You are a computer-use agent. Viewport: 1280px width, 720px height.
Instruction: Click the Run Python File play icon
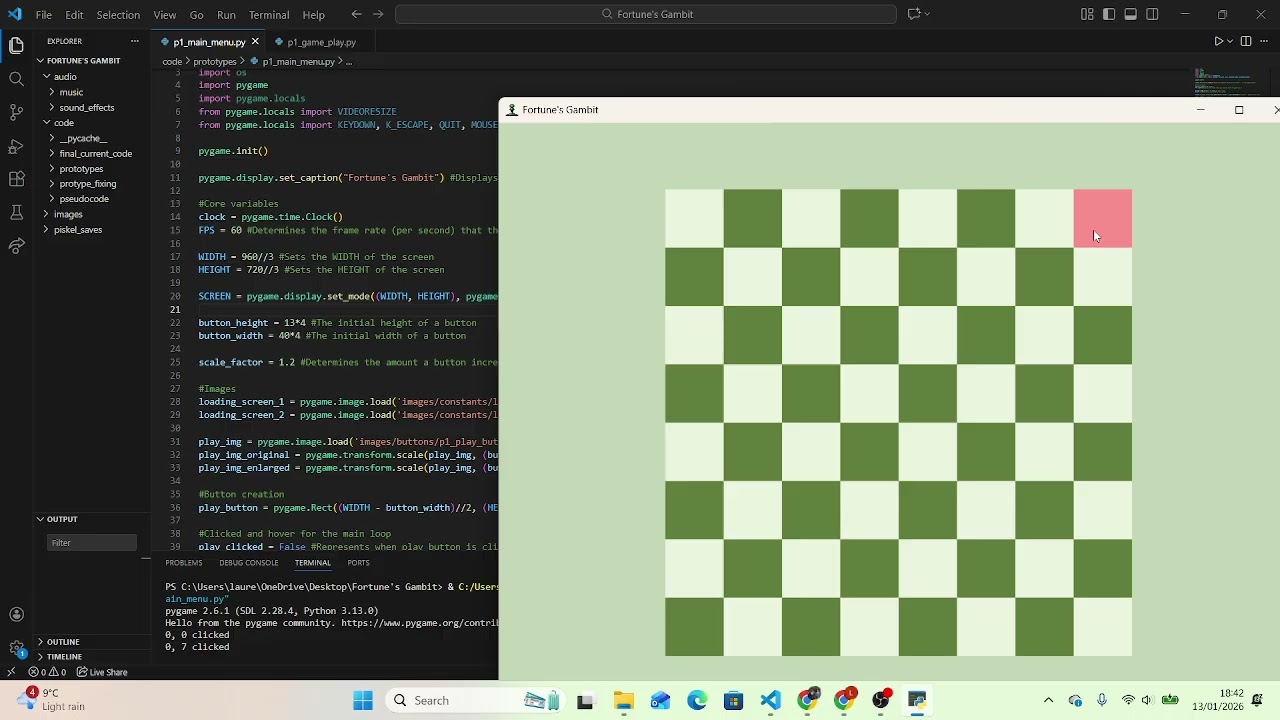[x=1218, y=41]
